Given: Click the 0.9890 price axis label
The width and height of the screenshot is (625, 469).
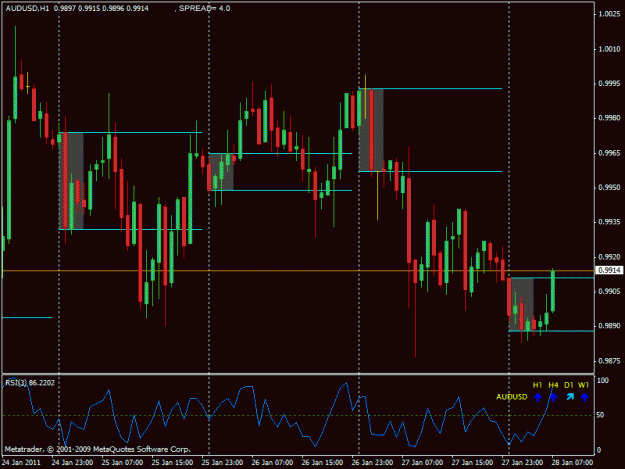Looking at the screenshot, I should (x=609, y=326).
